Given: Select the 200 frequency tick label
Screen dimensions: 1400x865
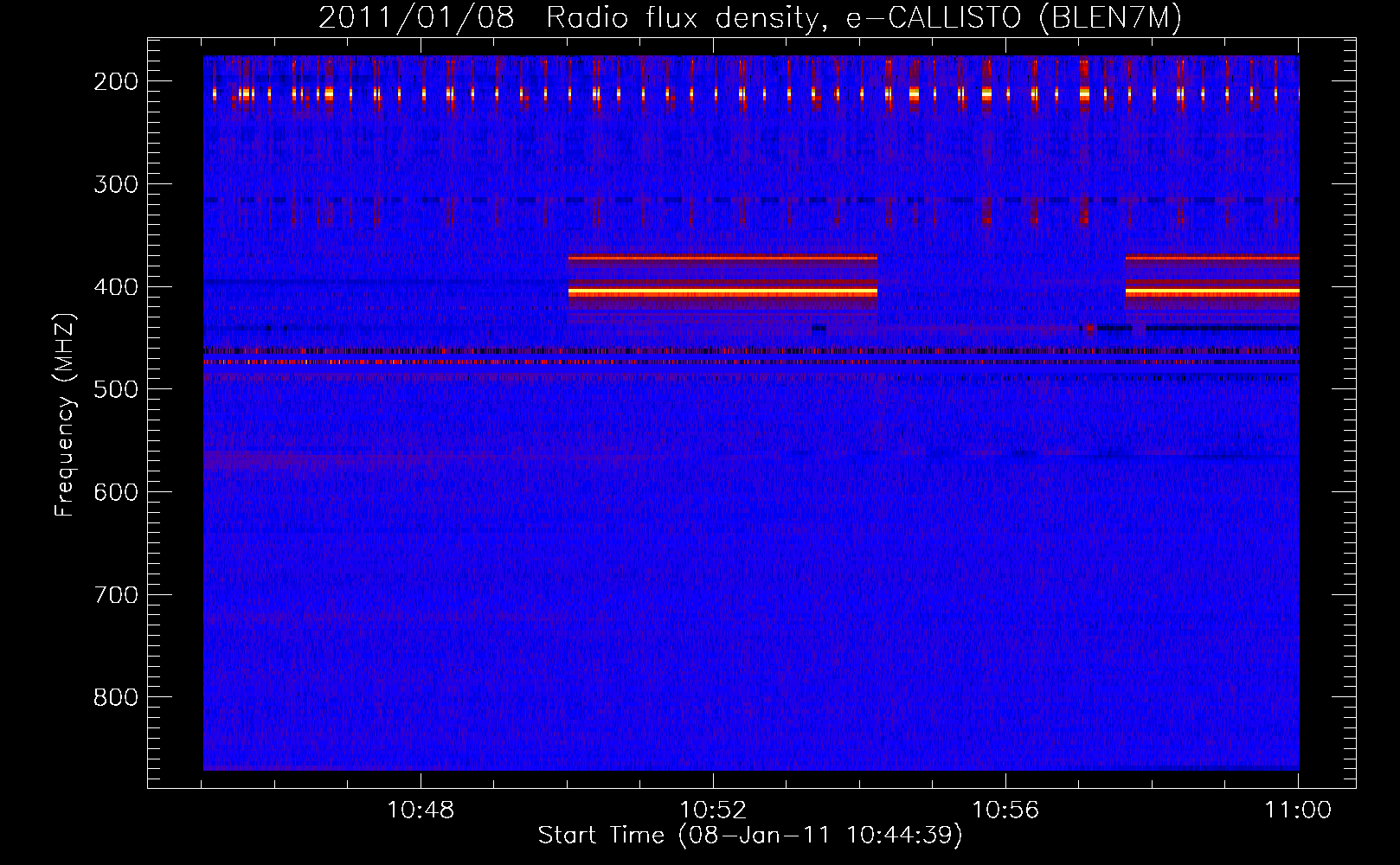Looking at the screenshot, I should point(115,81).
